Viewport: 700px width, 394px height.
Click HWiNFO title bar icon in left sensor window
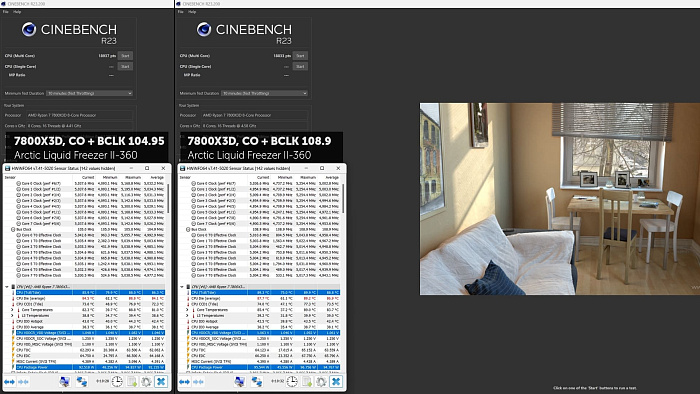coord(8,168)
